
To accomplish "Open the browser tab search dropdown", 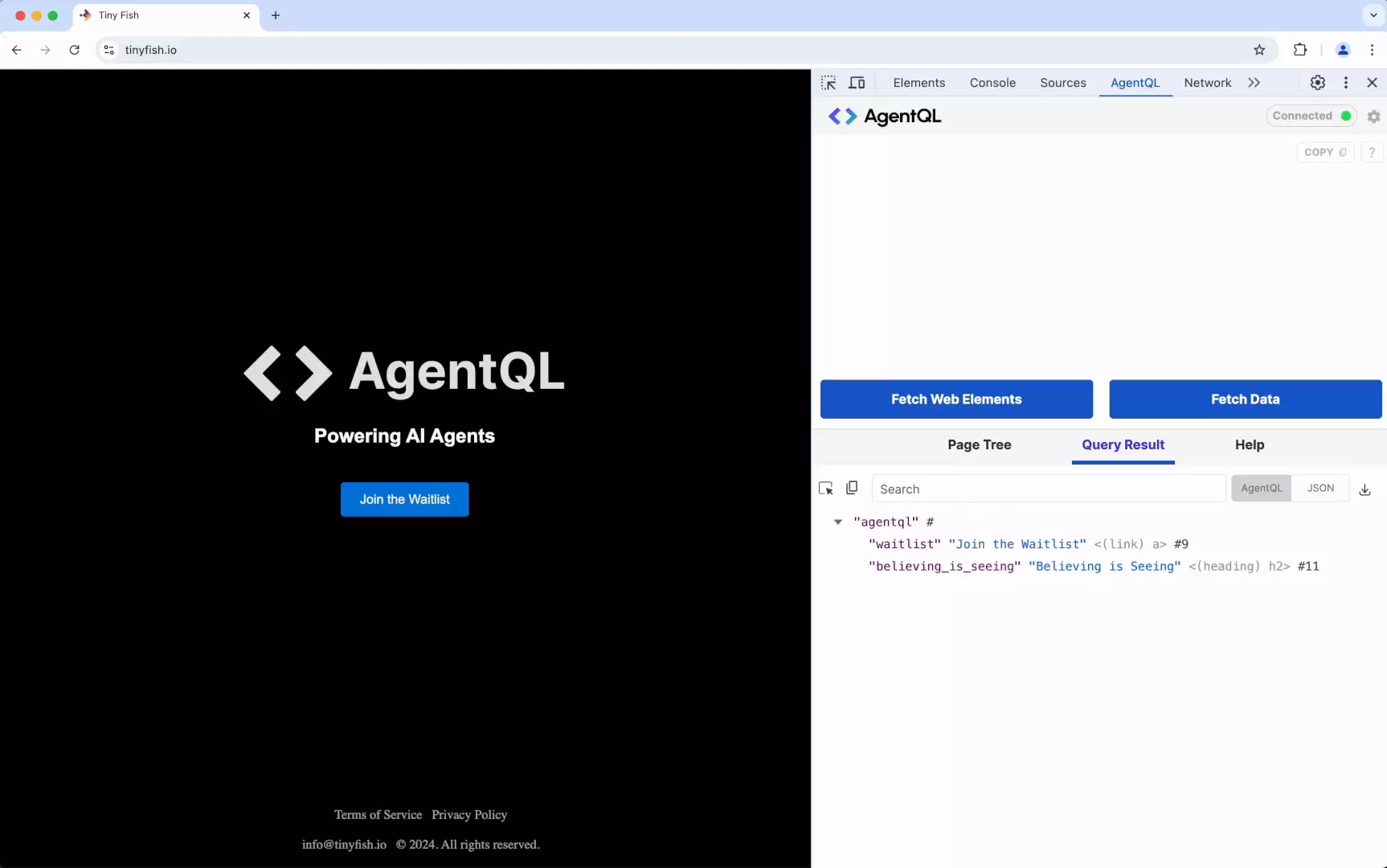I will (x=1372, y=15).
